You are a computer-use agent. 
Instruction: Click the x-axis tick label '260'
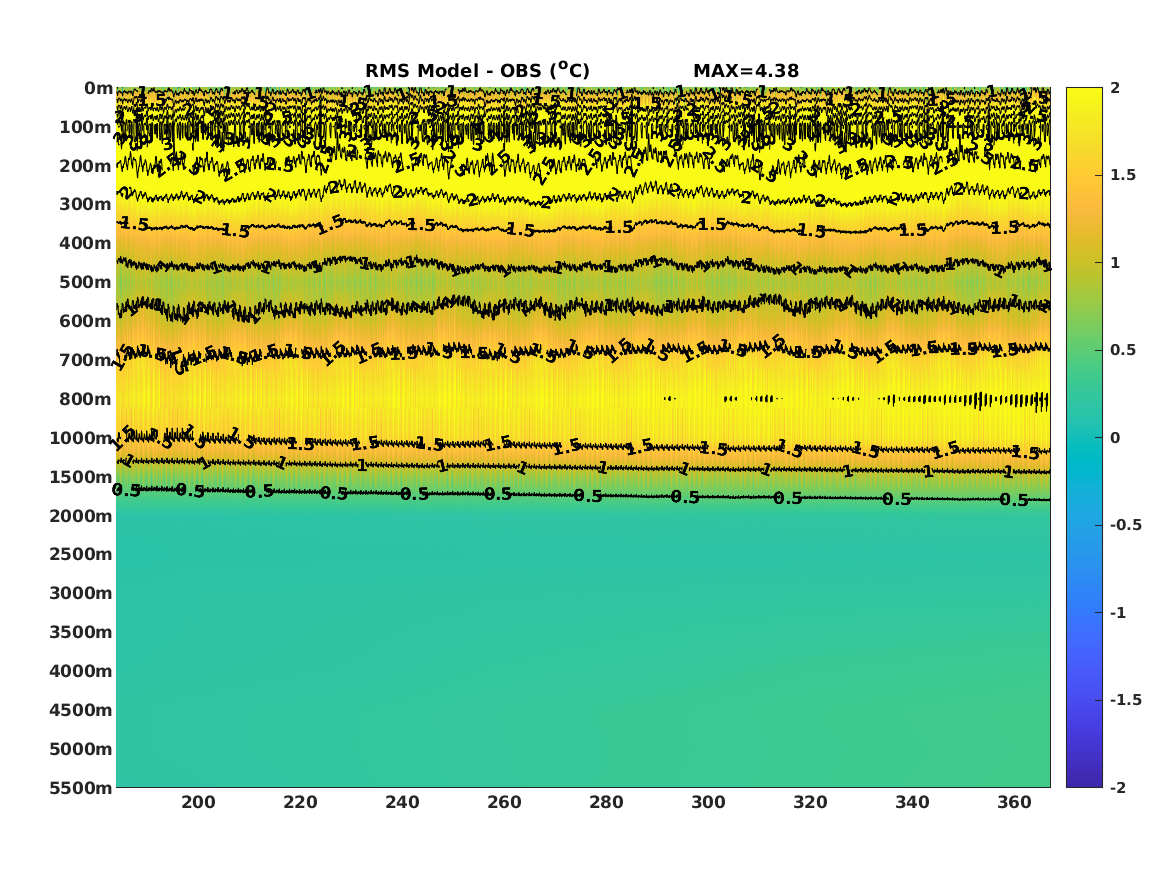[x=505, y=802]
